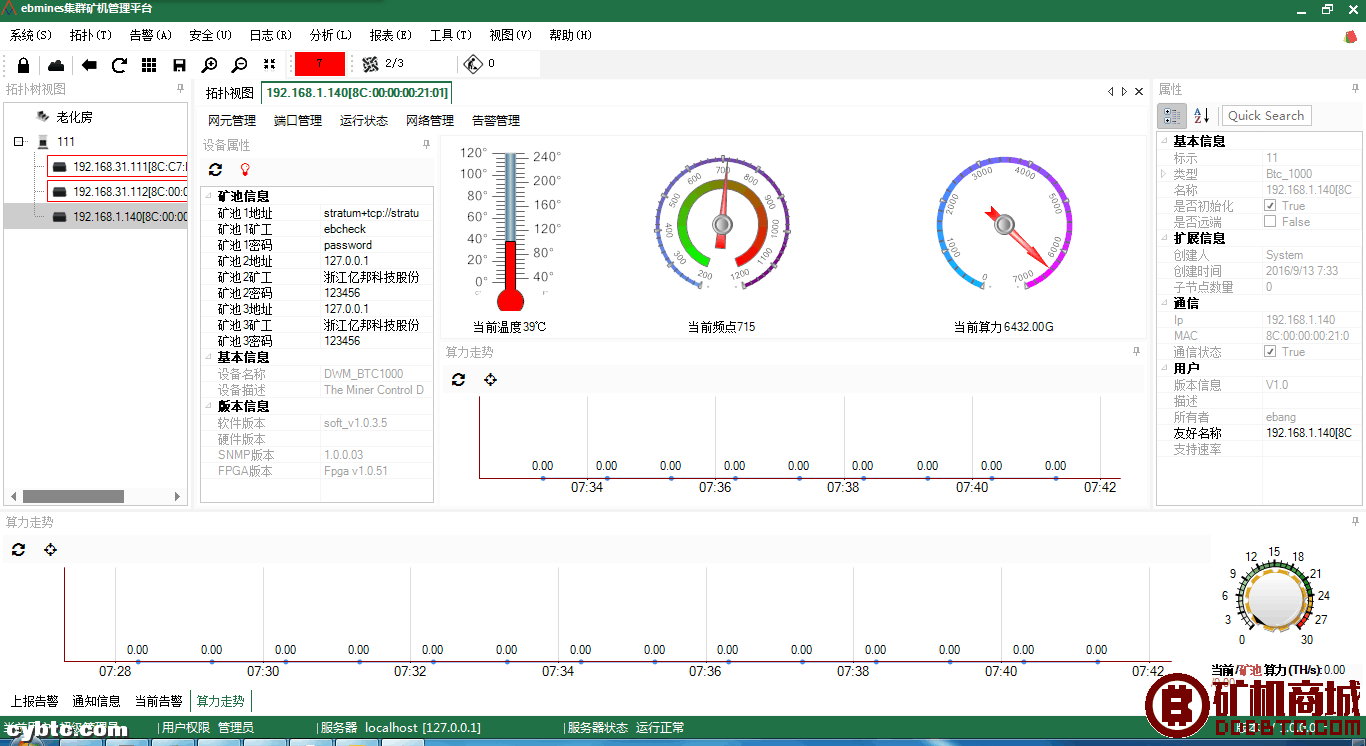
Task: Open the 拓扑(T) menu
Action: point(91,35)
